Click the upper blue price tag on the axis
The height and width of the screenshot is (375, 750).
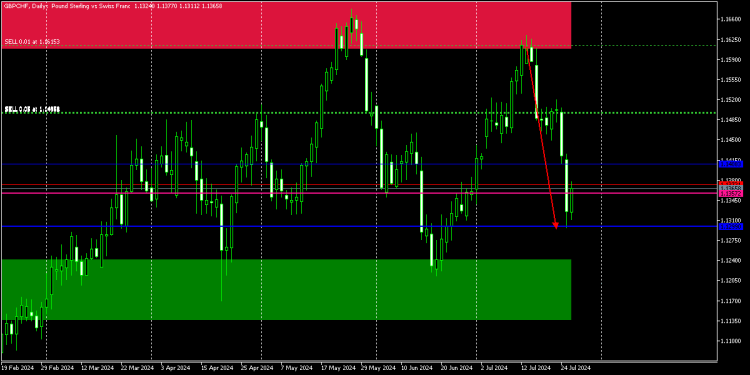coord(730,164)
